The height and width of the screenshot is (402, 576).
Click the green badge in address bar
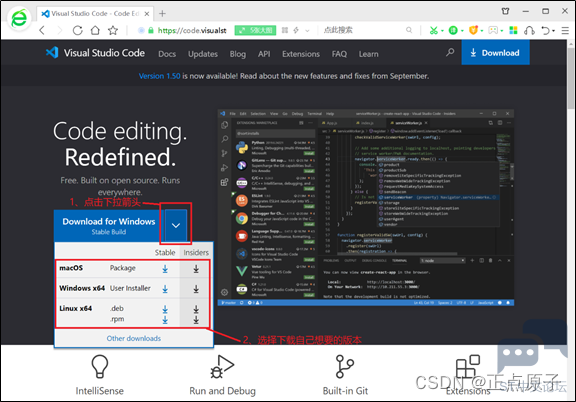(255, 30)
